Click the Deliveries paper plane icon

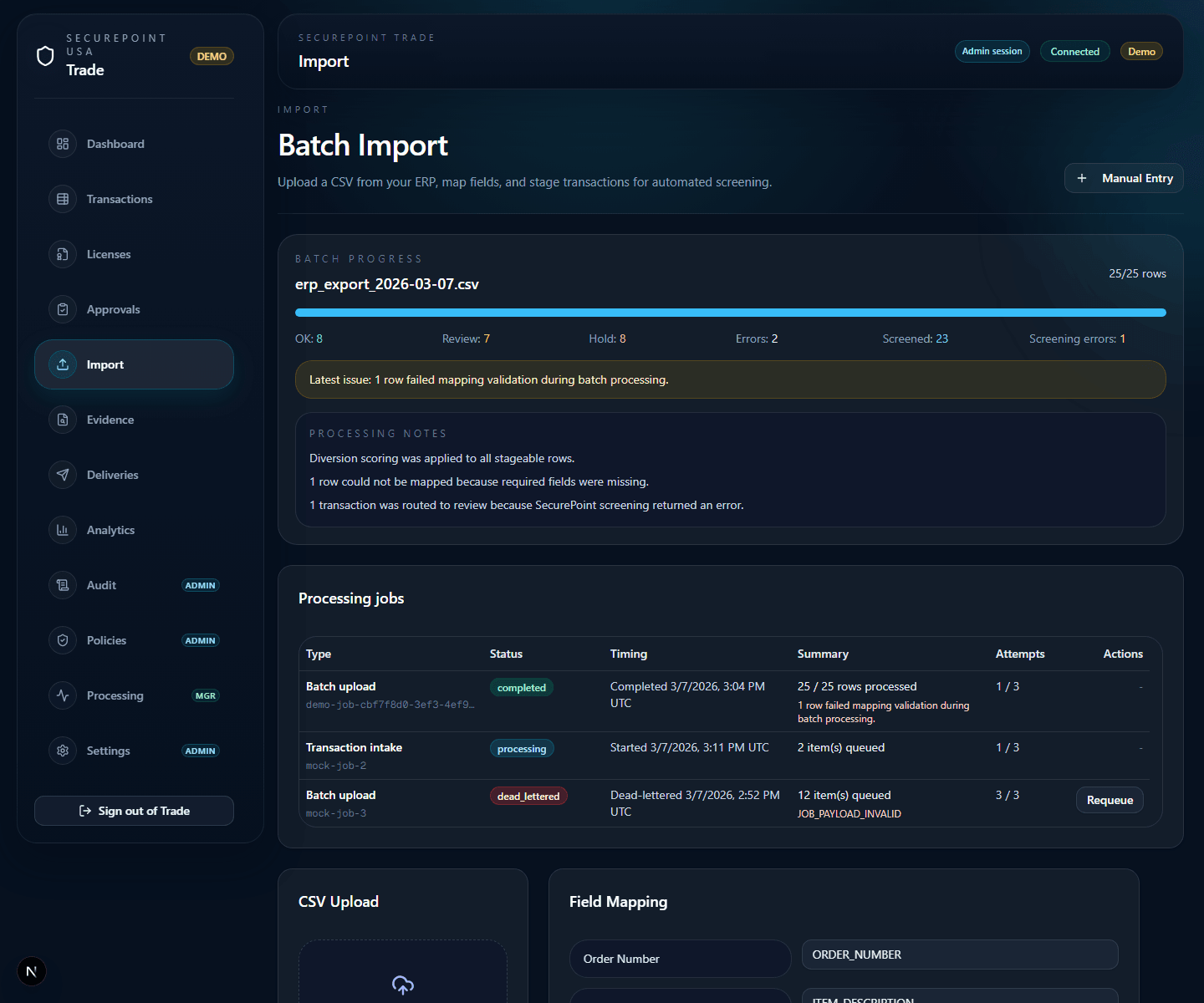[63, 475]
